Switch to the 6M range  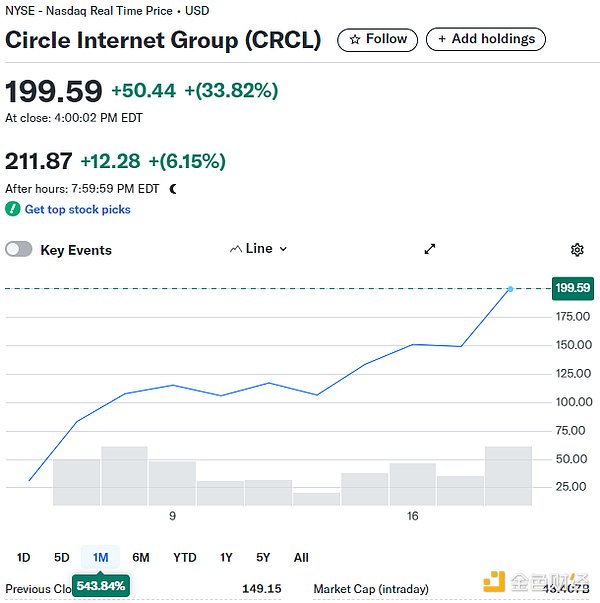141,557
